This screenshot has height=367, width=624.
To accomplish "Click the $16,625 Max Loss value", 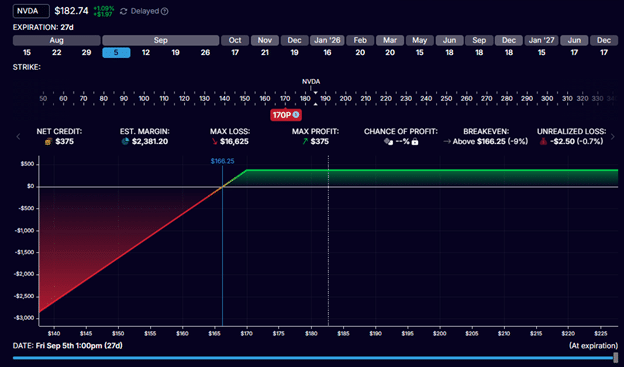I will pyautogui.click(x=234, y=141).
